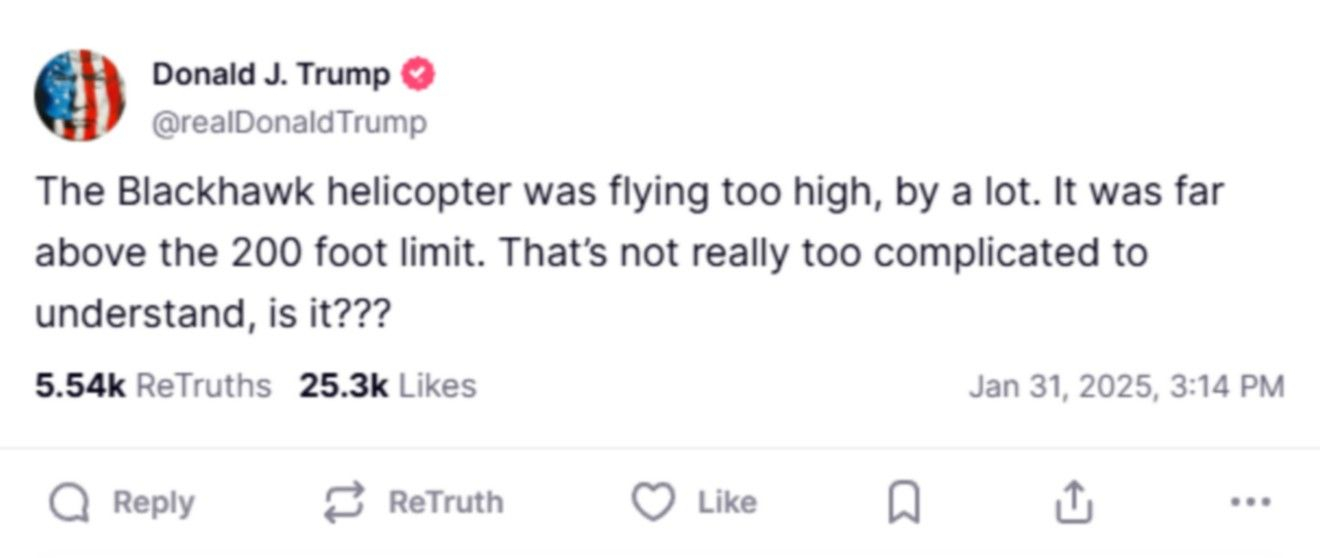Click the "understand, is it???" text line
Viewport: 1320px width, 558px height.
(212, 315)
